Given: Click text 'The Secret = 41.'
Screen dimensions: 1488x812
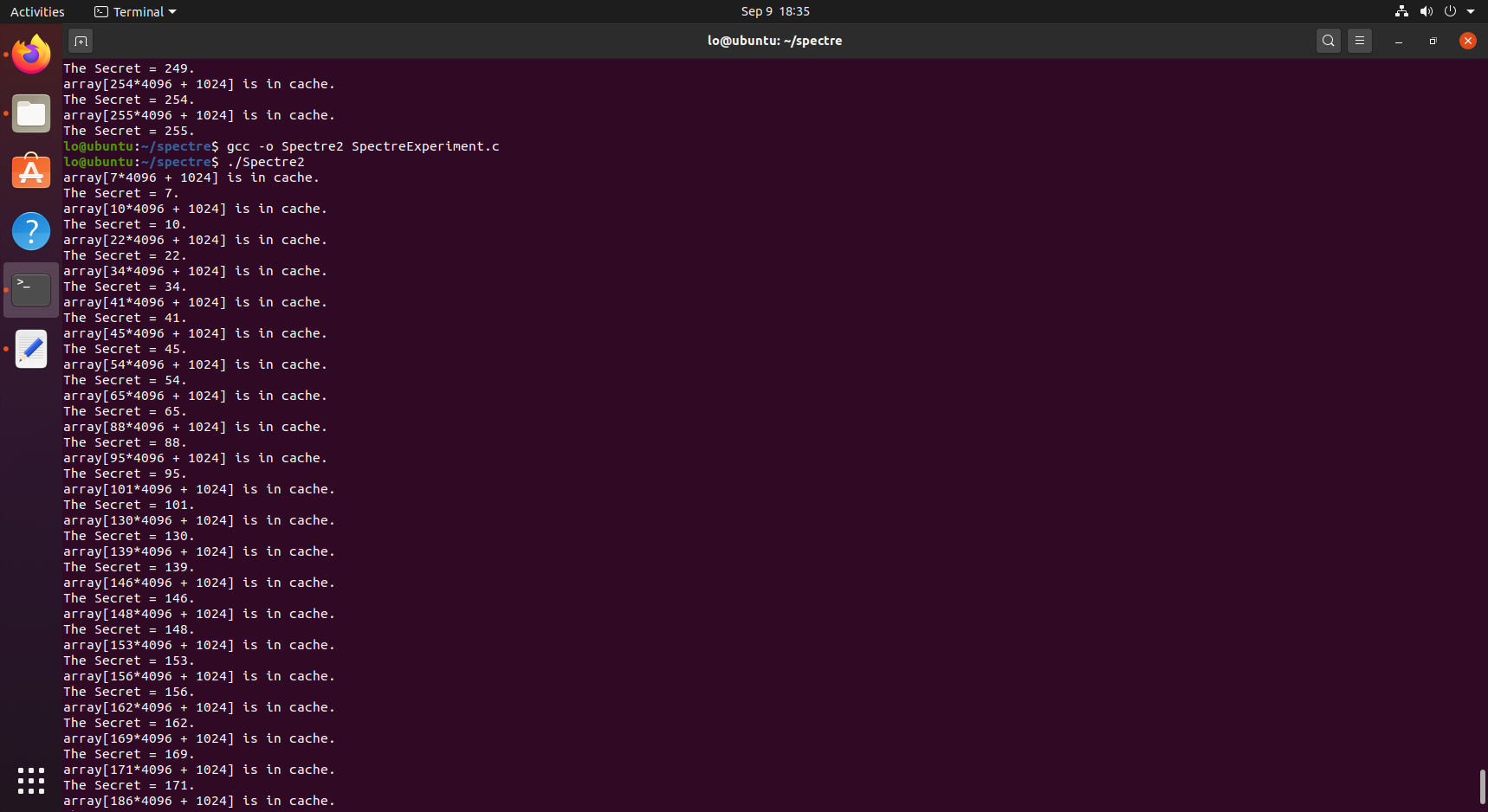Looking at the screenshot, I should [x=125, y=318].
